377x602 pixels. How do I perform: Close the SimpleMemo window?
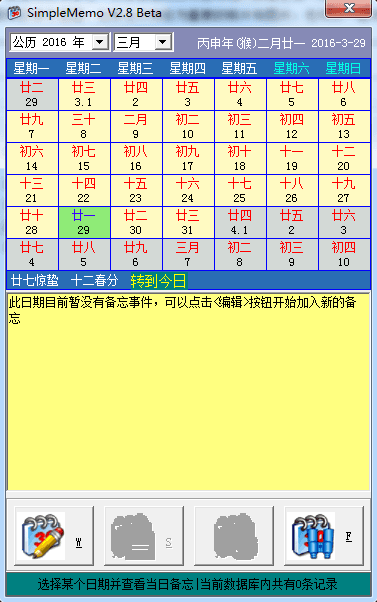click(349, 8)
